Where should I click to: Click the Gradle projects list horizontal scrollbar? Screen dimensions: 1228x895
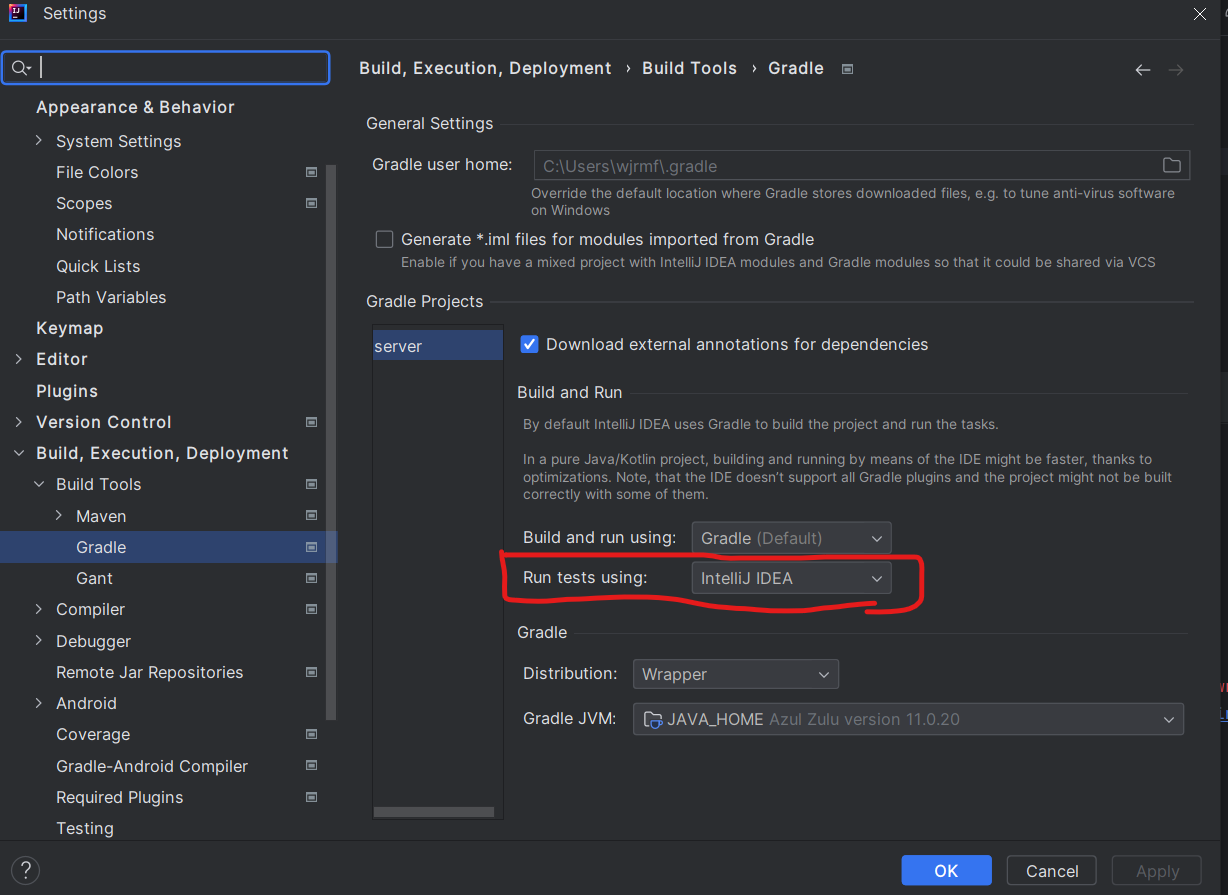pos(434,812)
